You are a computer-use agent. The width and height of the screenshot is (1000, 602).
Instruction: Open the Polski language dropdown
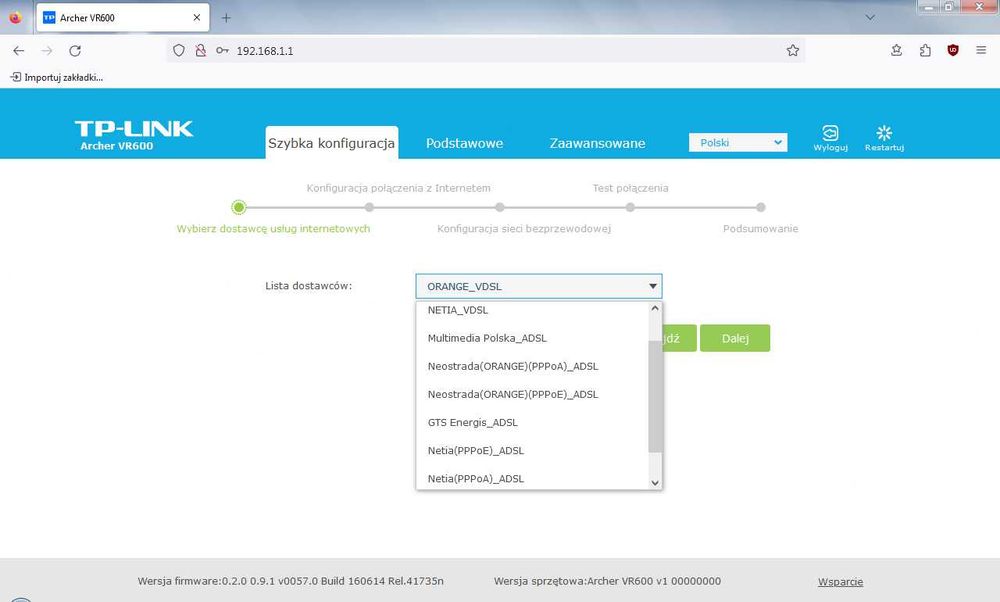click(x=738, y=142)
